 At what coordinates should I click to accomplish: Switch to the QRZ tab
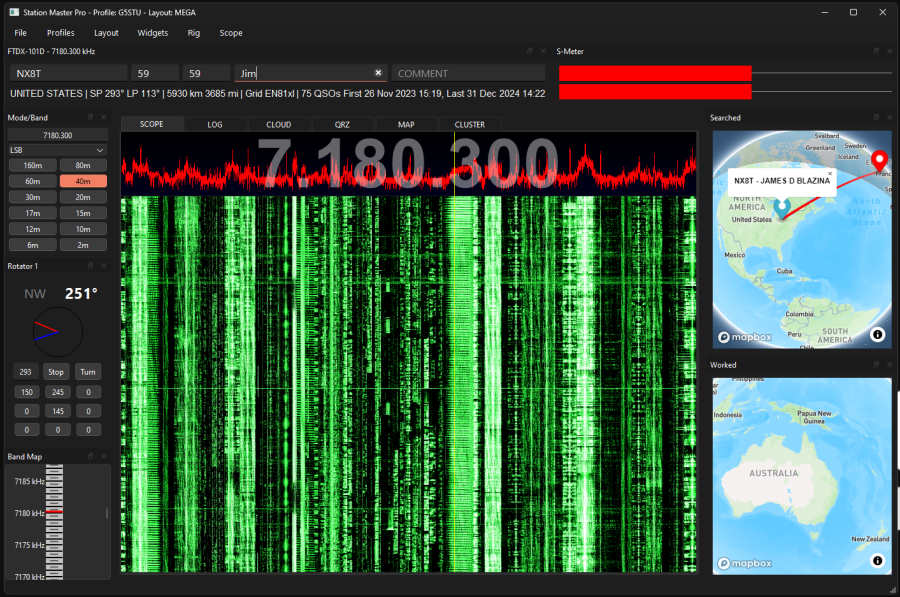(x=342, y=125)
